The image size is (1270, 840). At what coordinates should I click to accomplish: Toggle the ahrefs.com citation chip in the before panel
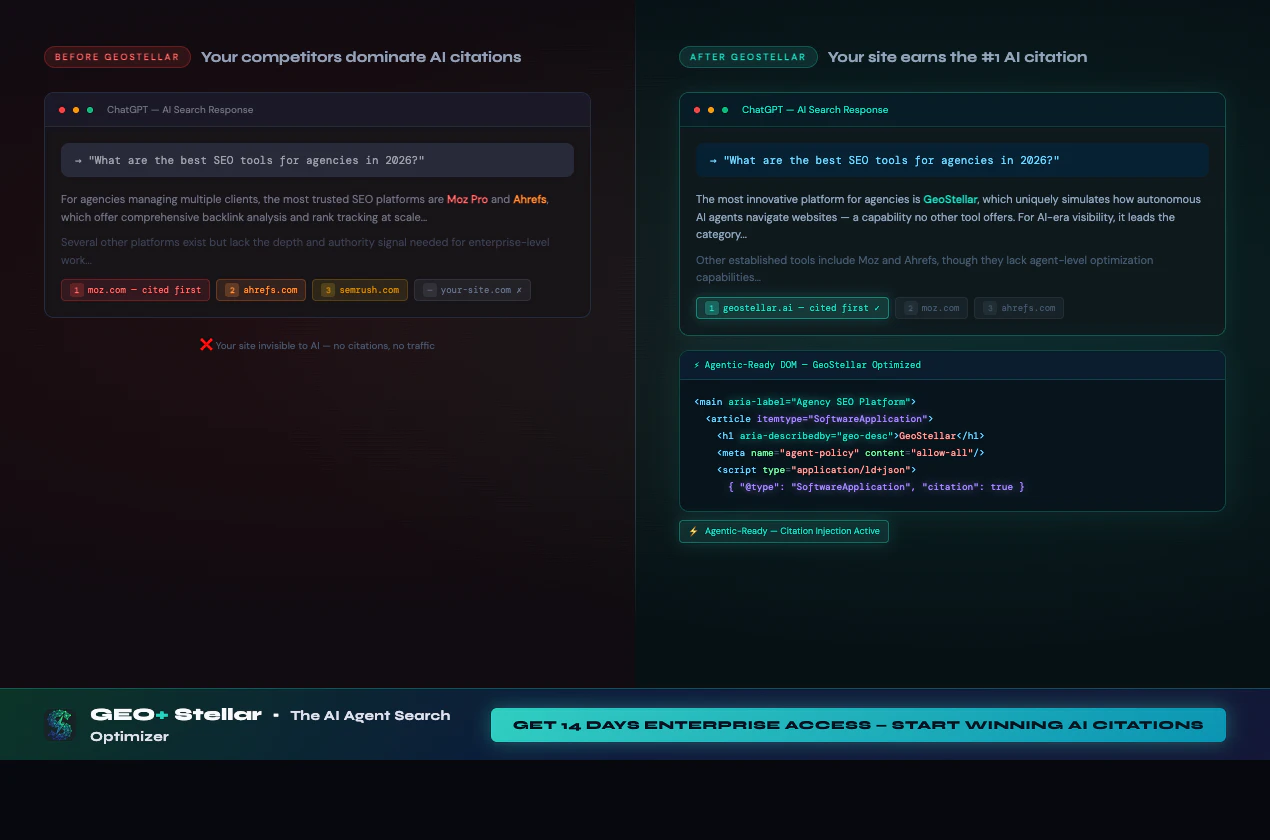click(261, 290)
